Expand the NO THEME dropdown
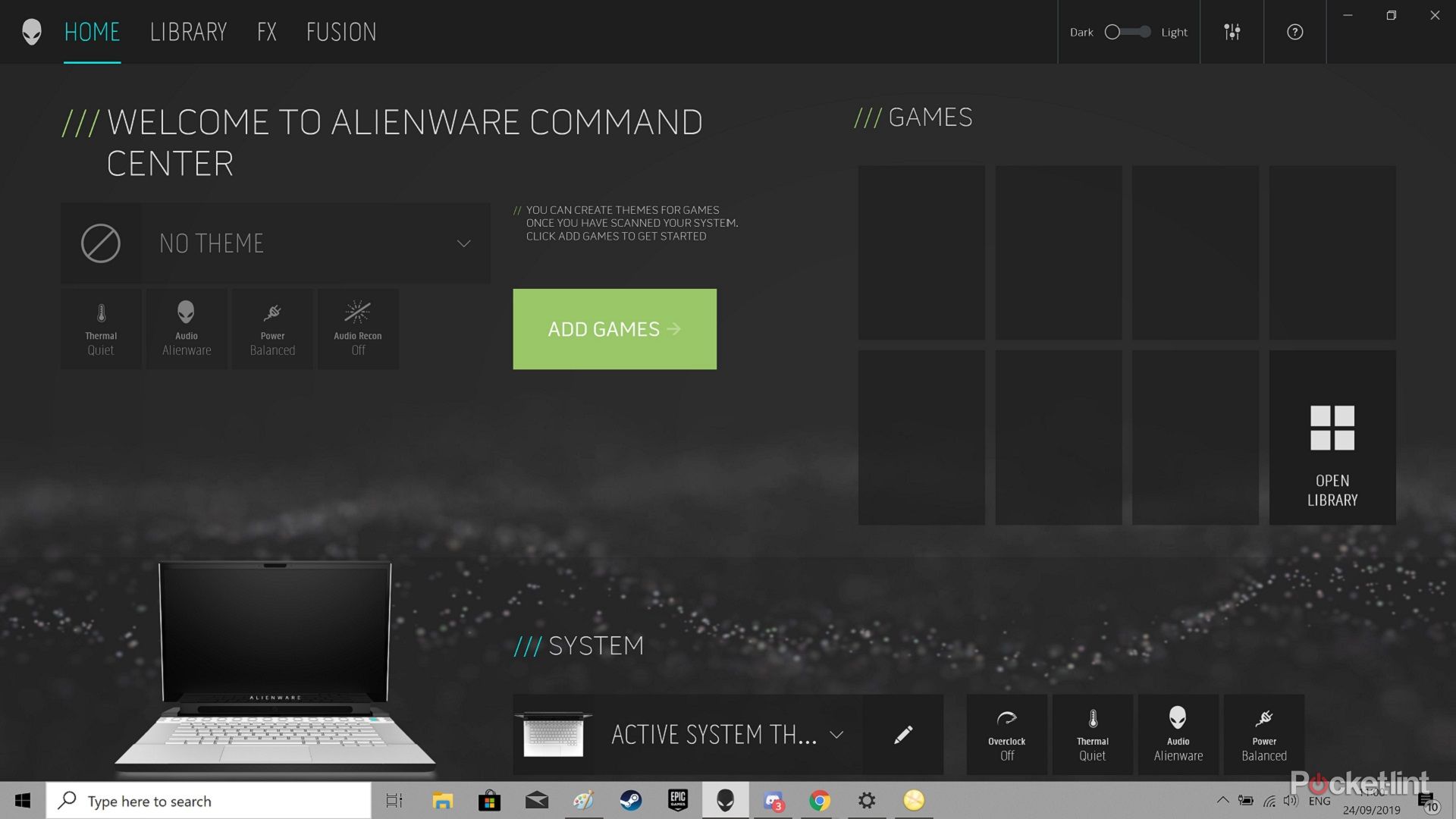The image size is (1456, 819). point(463,243)
